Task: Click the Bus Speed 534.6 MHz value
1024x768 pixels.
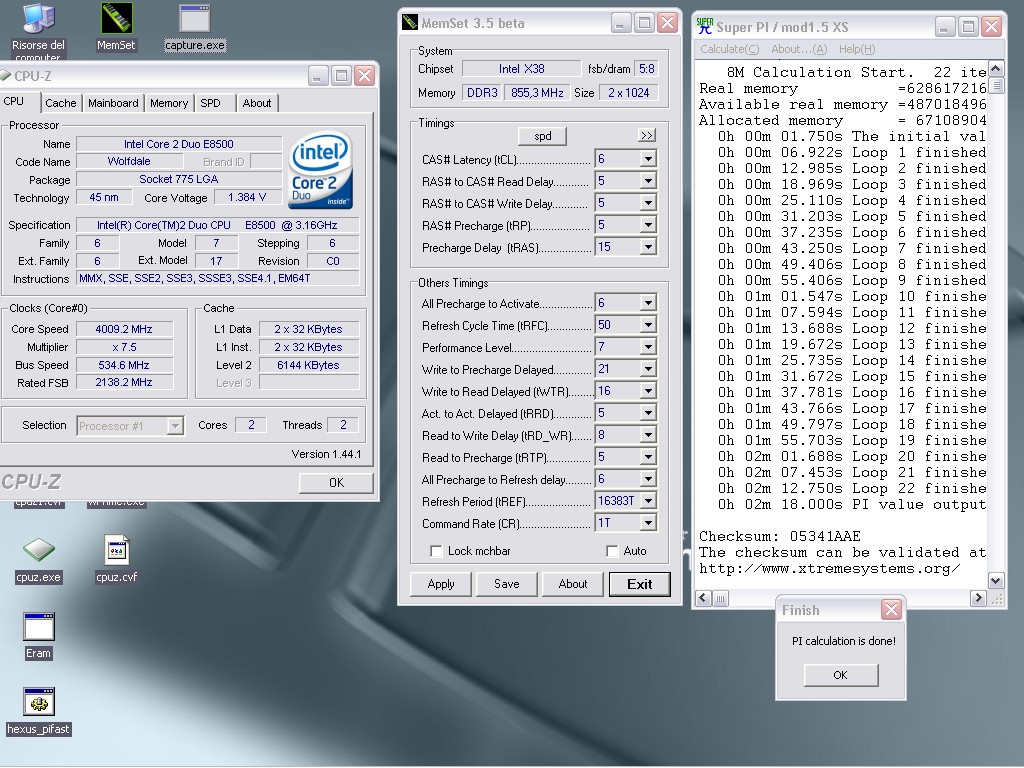Action: click(x=124, y=365)
